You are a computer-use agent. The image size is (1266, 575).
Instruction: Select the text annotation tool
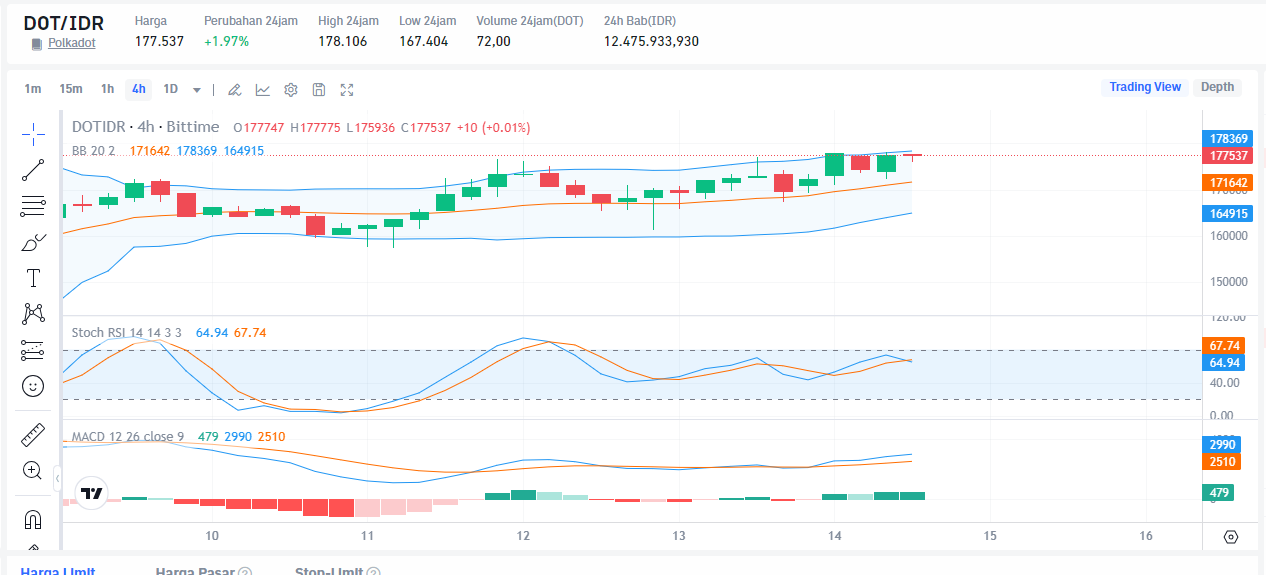tap(33, 278)
